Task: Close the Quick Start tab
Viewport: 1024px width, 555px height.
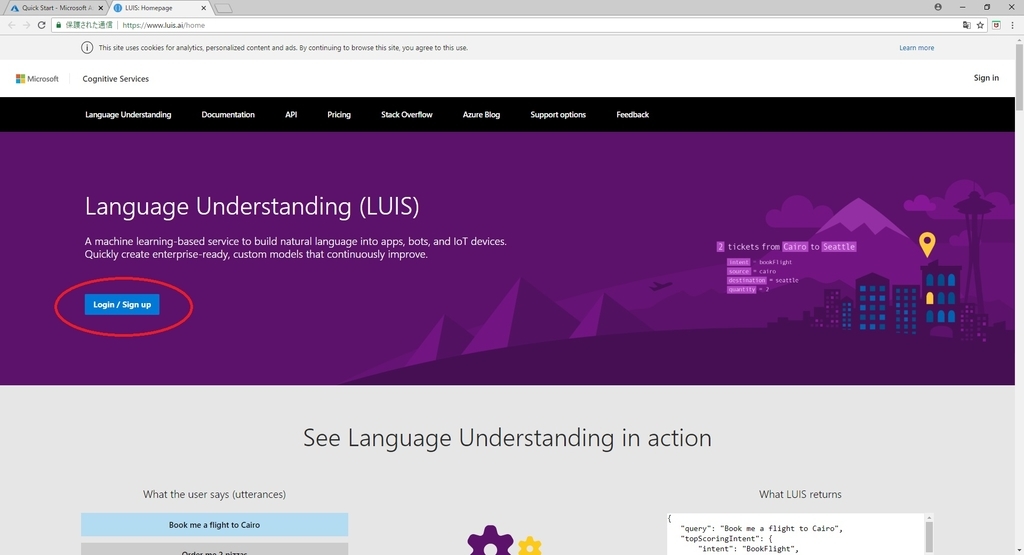Action: click(x=101, y=8)
